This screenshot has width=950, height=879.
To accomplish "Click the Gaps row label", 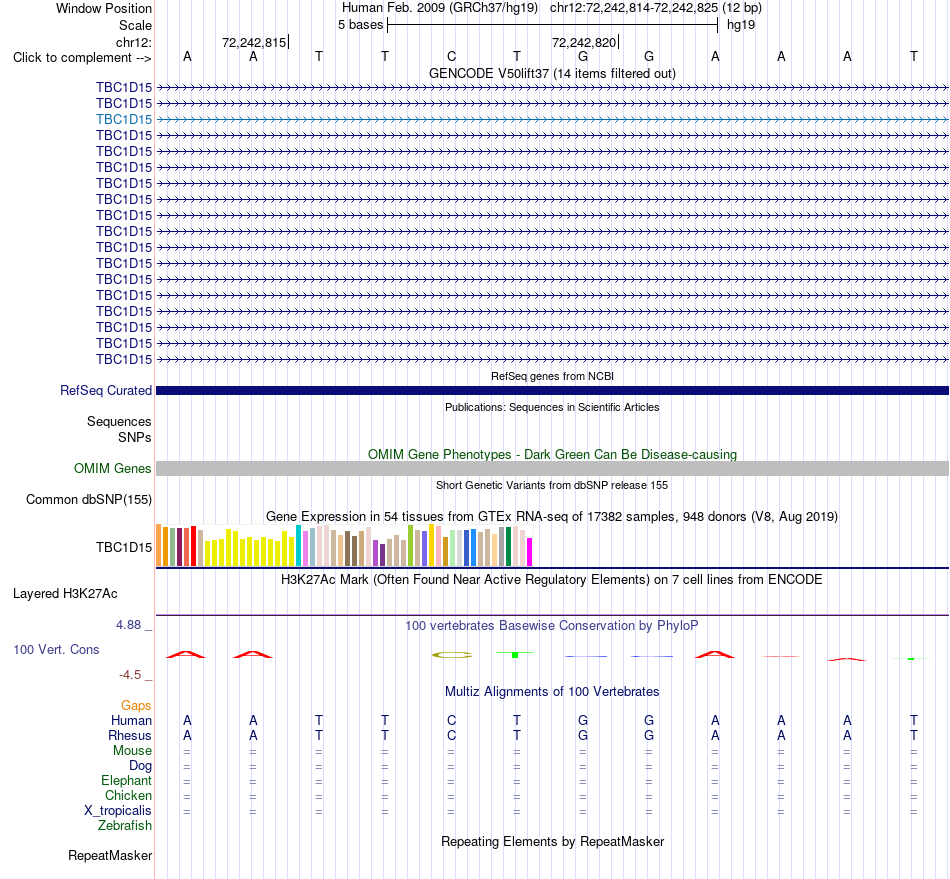I will tap(136, 705).
